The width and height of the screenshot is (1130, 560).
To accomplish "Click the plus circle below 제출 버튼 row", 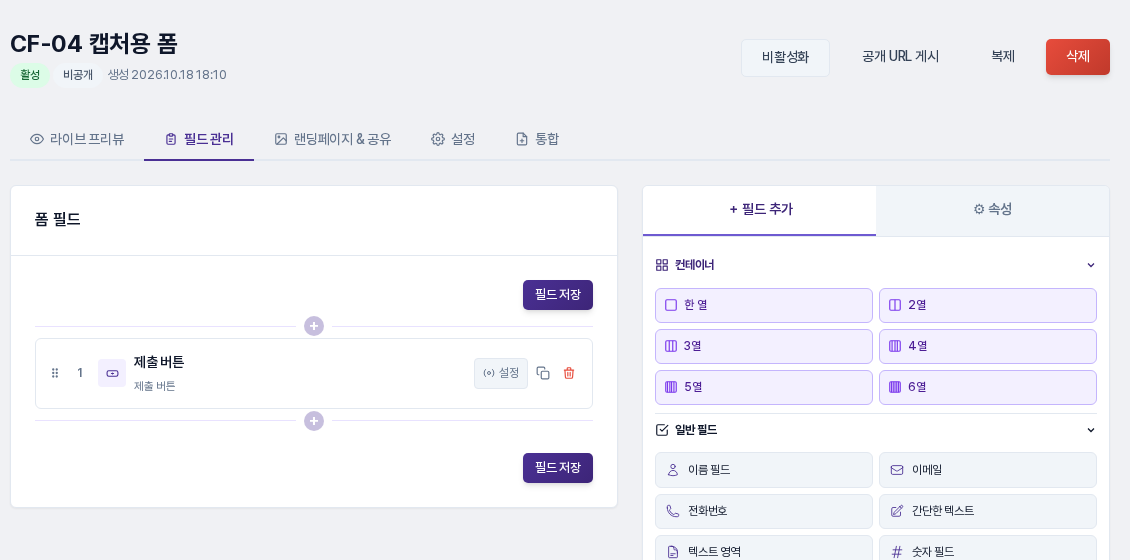I will pyautogui.click(x=313, y=421).
